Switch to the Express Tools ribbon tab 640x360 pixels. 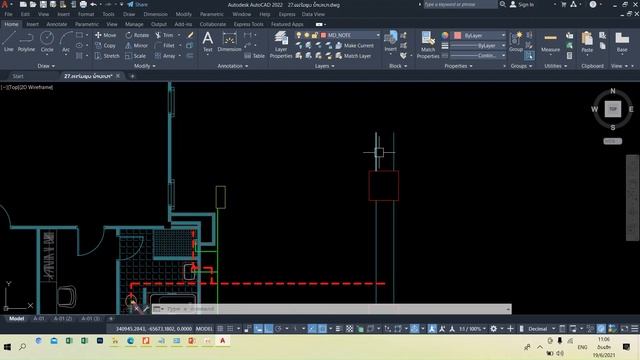249,24
